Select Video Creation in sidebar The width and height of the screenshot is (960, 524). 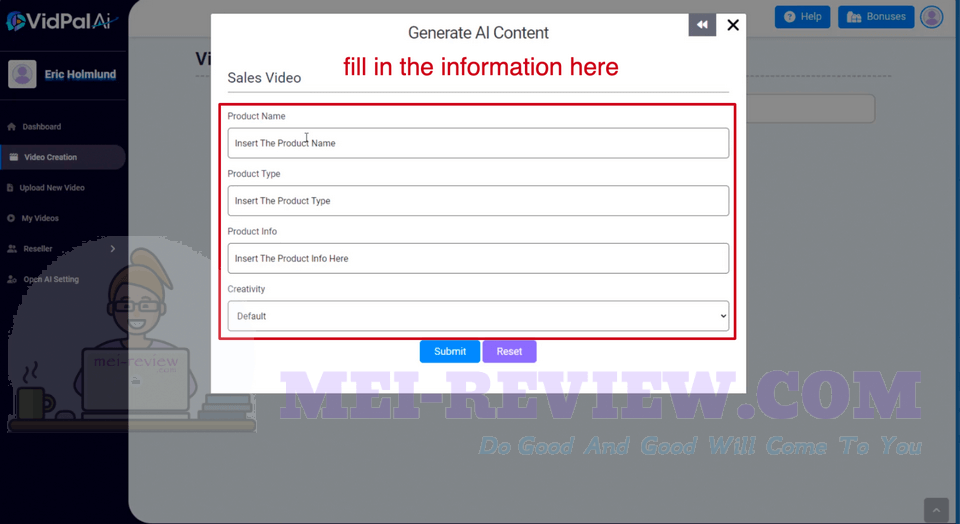click(x=62, y=157)
